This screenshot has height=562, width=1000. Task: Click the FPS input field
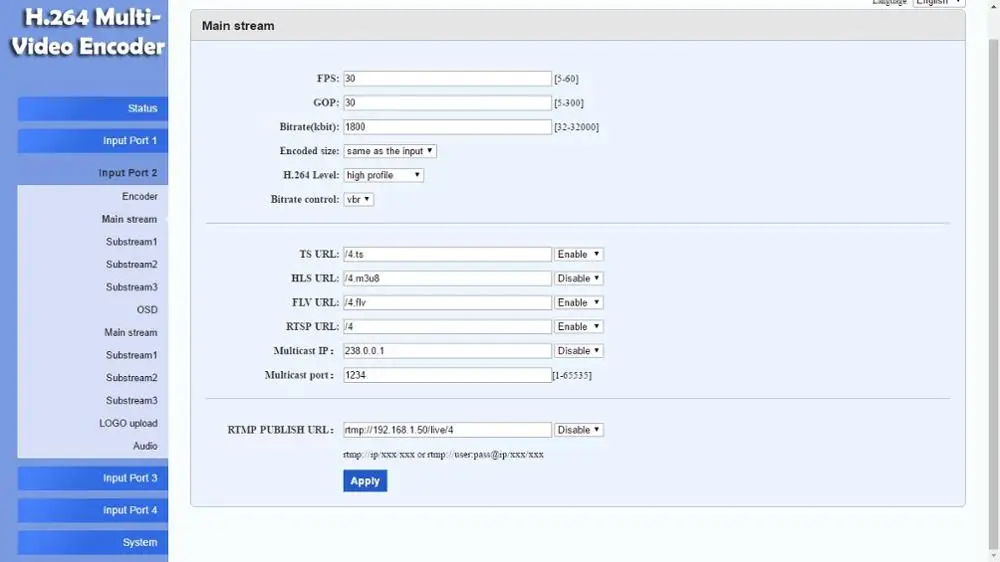pyautogui.click(x=447, y=78)
